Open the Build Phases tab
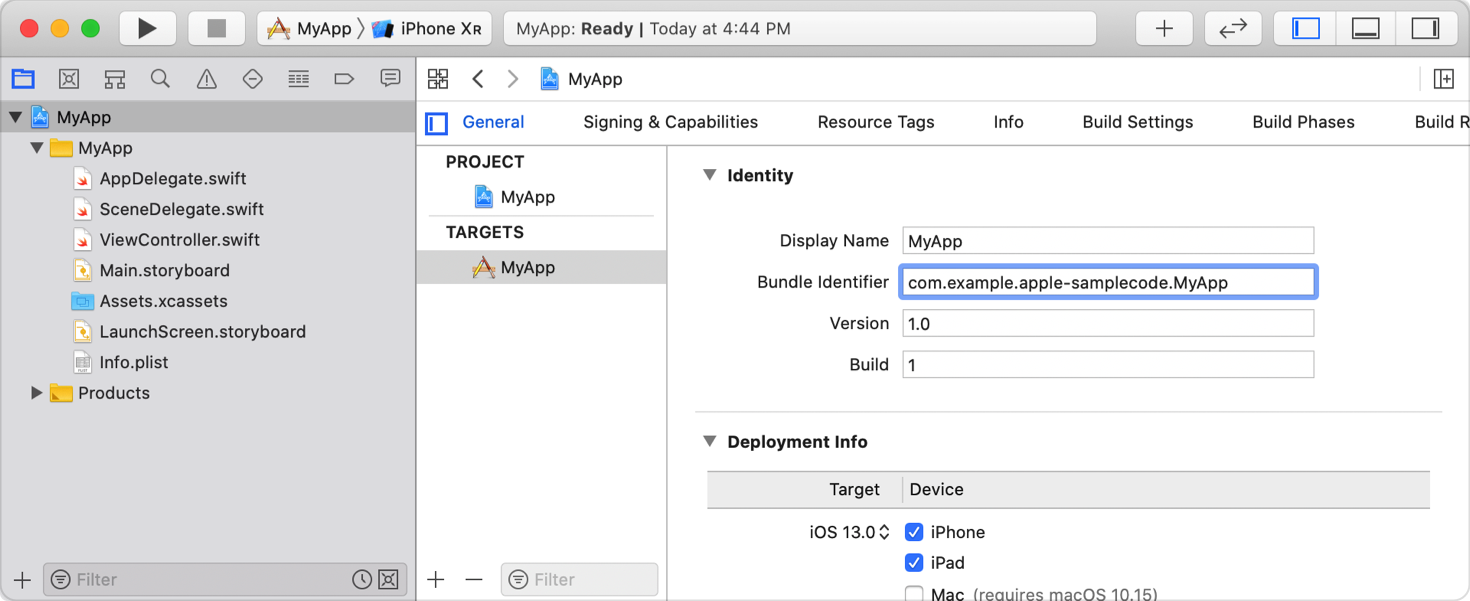1470x601 pixels. (1303, 122)
